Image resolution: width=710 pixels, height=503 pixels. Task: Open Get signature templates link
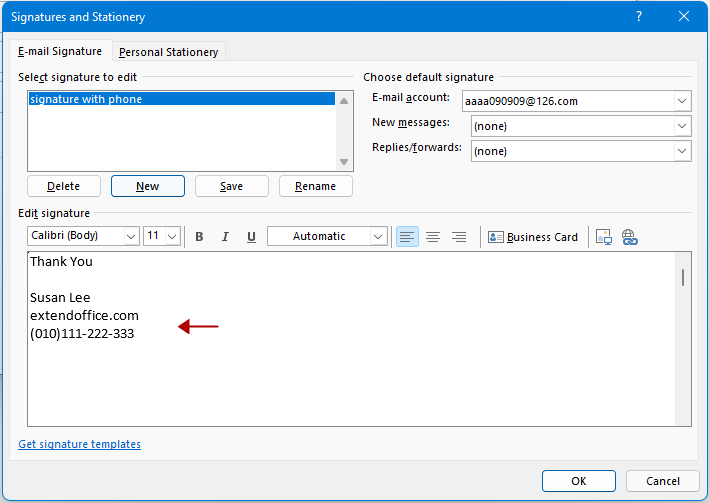coord(80,444)
